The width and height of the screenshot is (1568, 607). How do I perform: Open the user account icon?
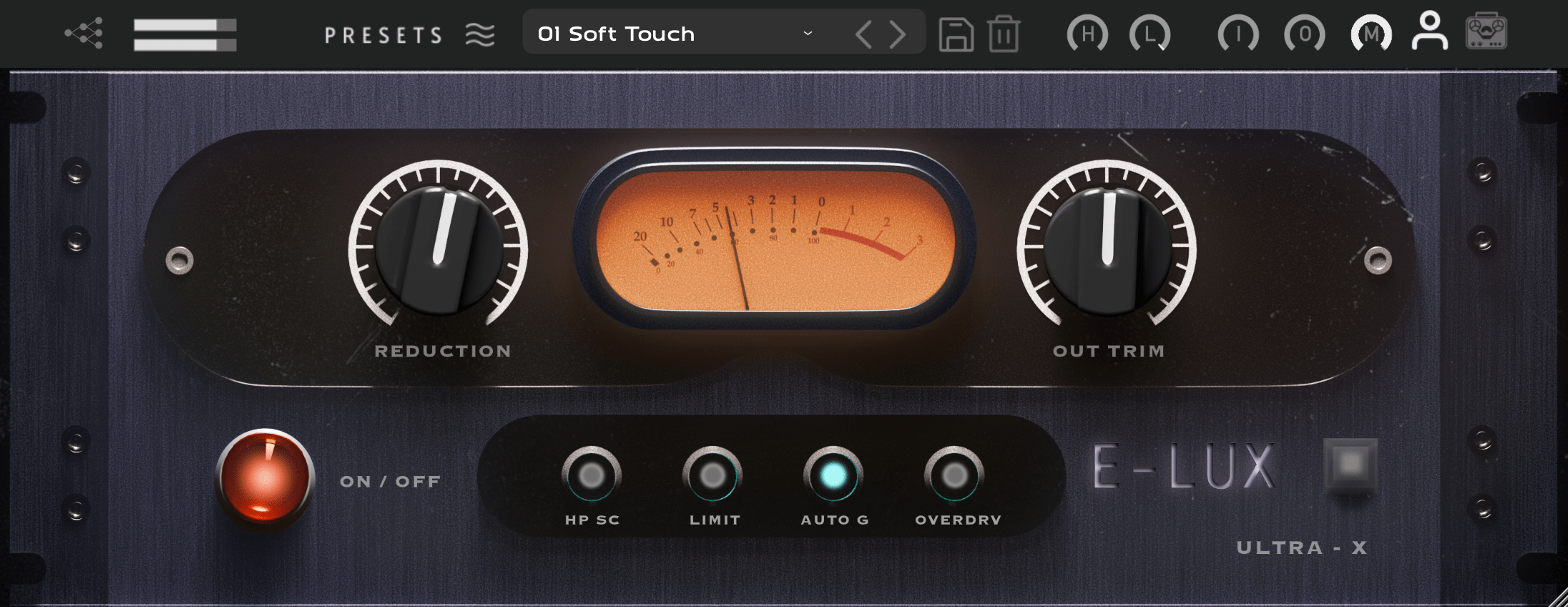click(1429, 31)
